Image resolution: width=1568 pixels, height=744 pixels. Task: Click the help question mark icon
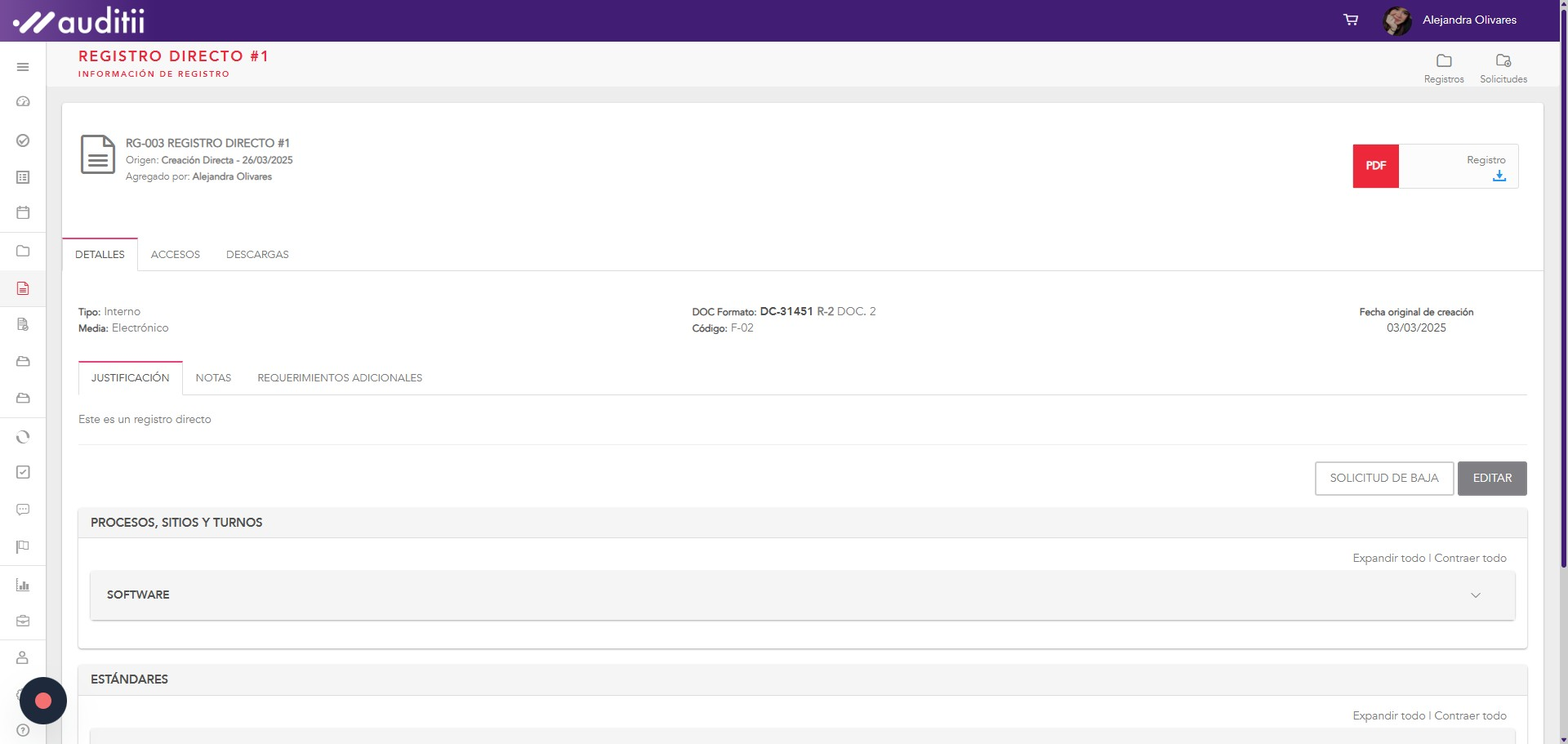[x=23, y=730]
